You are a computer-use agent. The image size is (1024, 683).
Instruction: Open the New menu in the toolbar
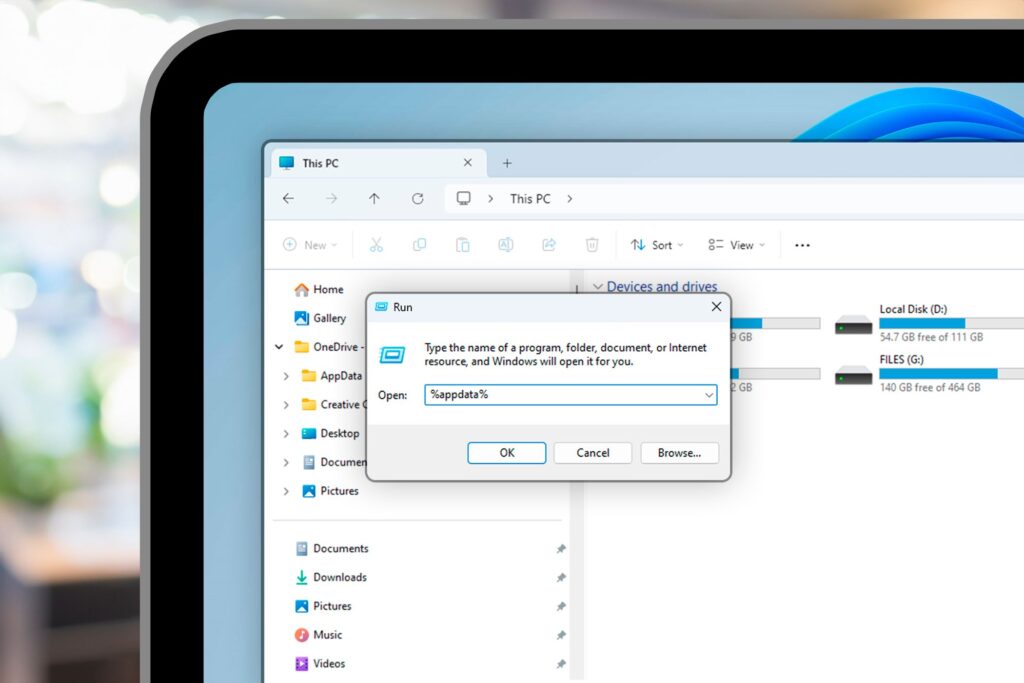click(x=310, y=245)
